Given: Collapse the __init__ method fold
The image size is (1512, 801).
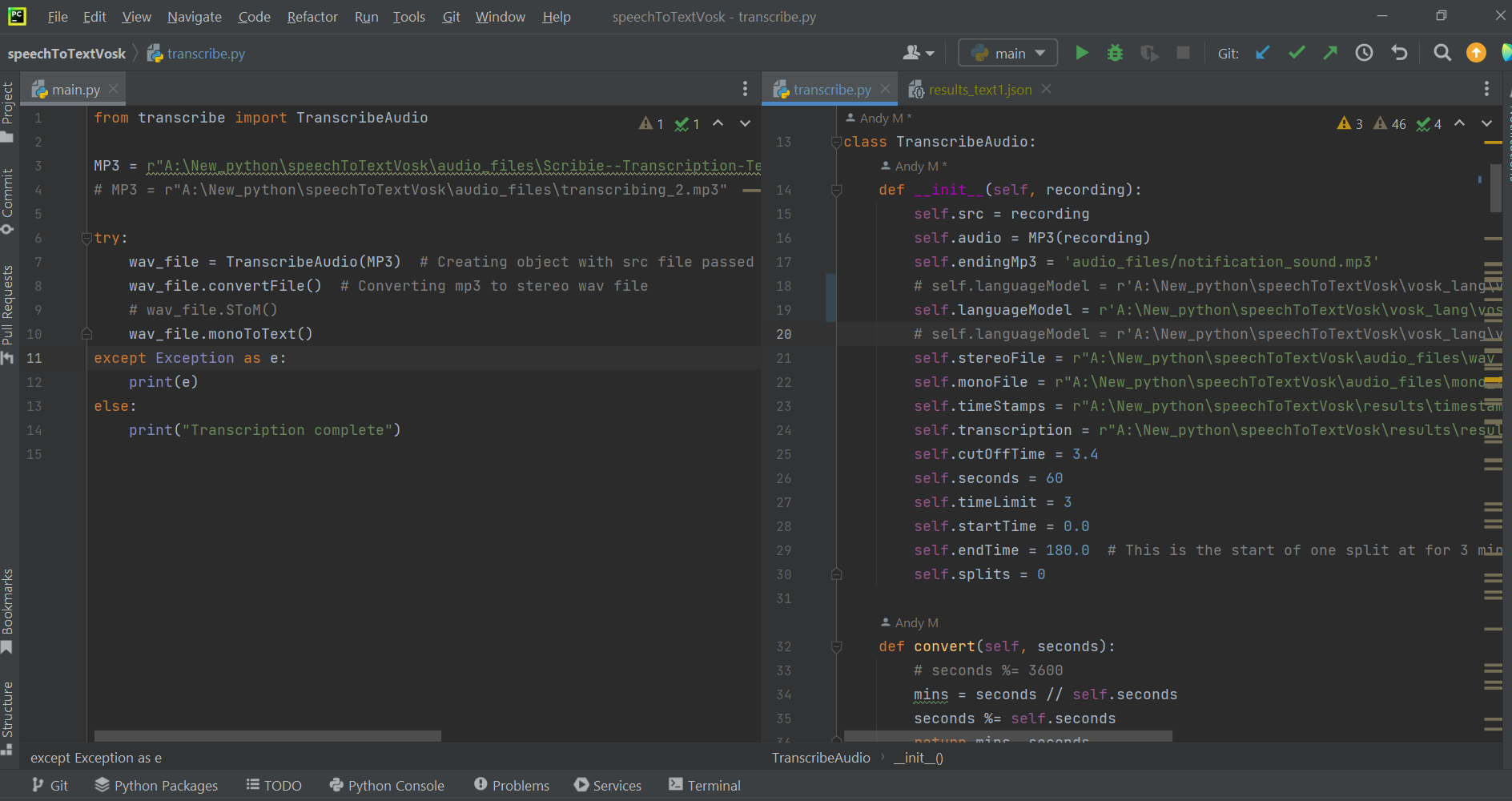Looking at the screenshot, I should tap(836, 190).
